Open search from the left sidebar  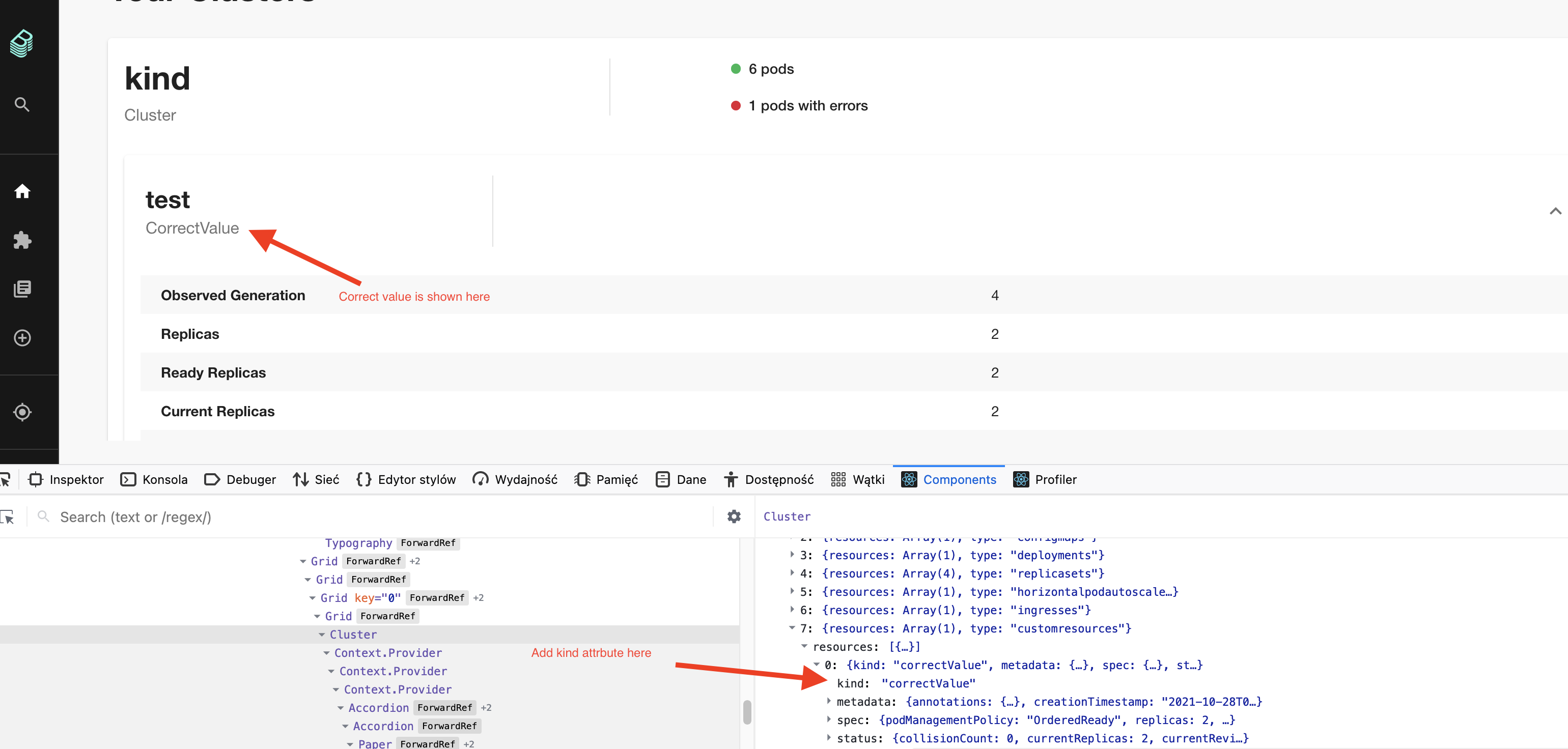tap(21, 104)
